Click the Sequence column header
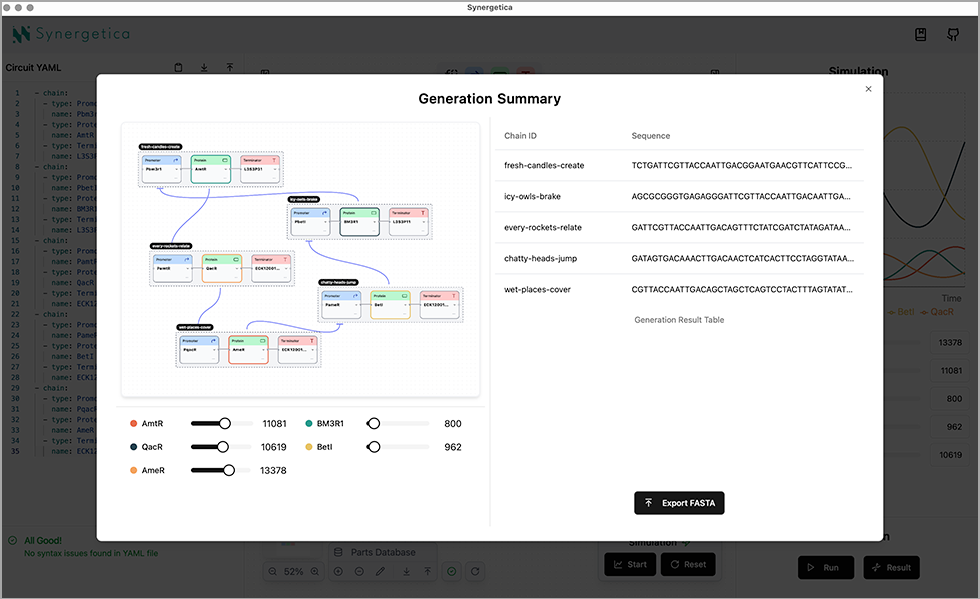 click(x=651, y=136)
